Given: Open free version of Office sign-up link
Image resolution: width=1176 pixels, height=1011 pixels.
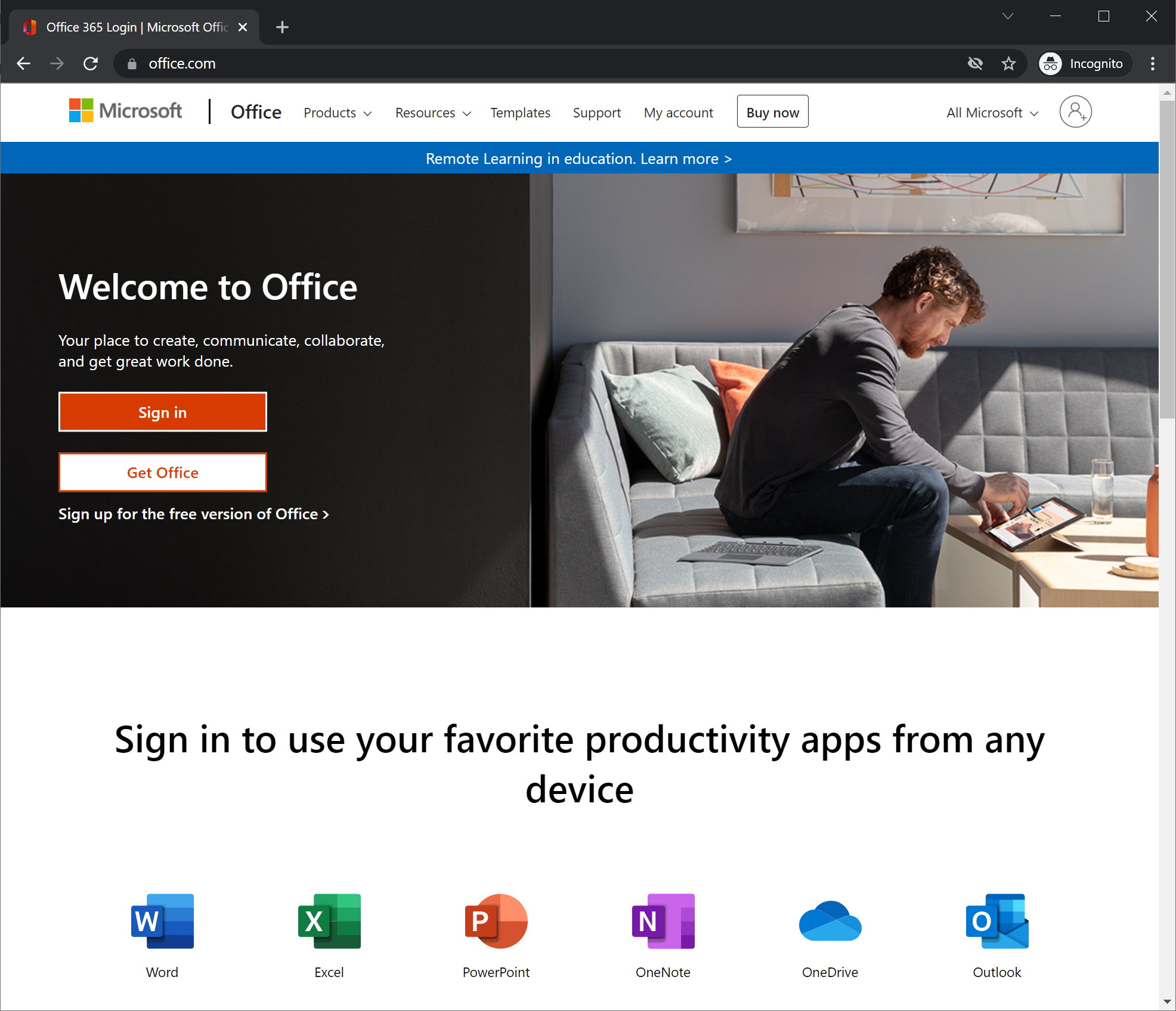Looking at the screenshot, I should [194, 514].
